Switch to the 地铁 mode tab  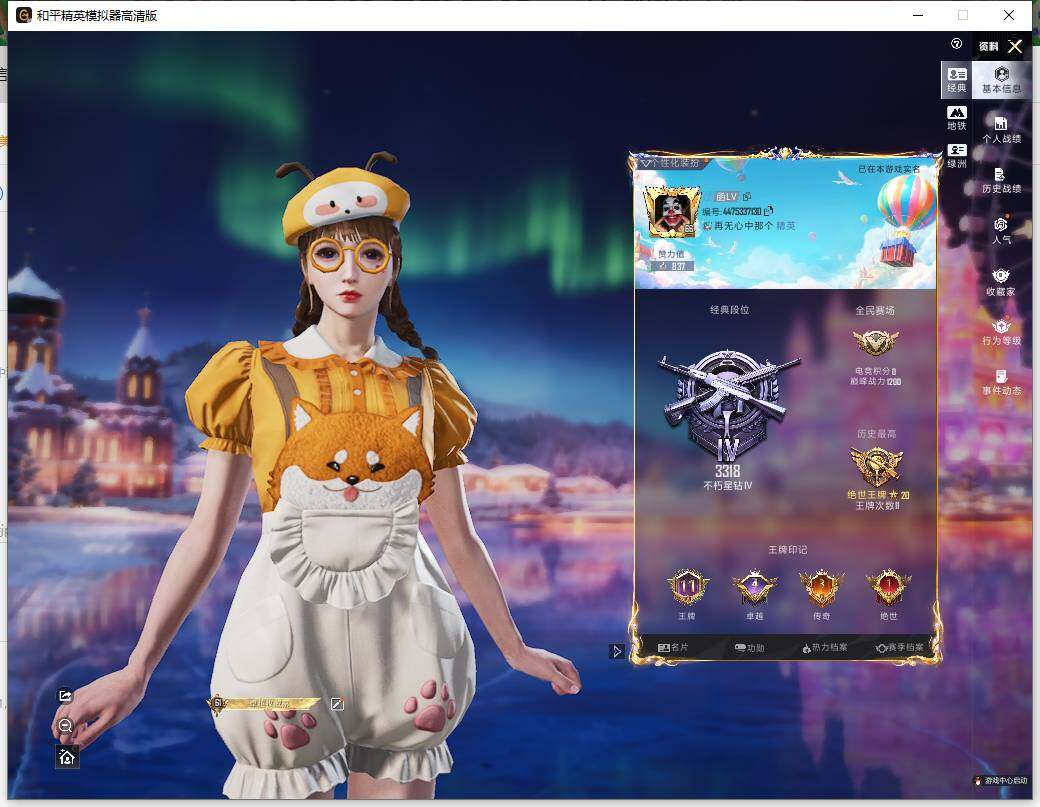(956, 118)
